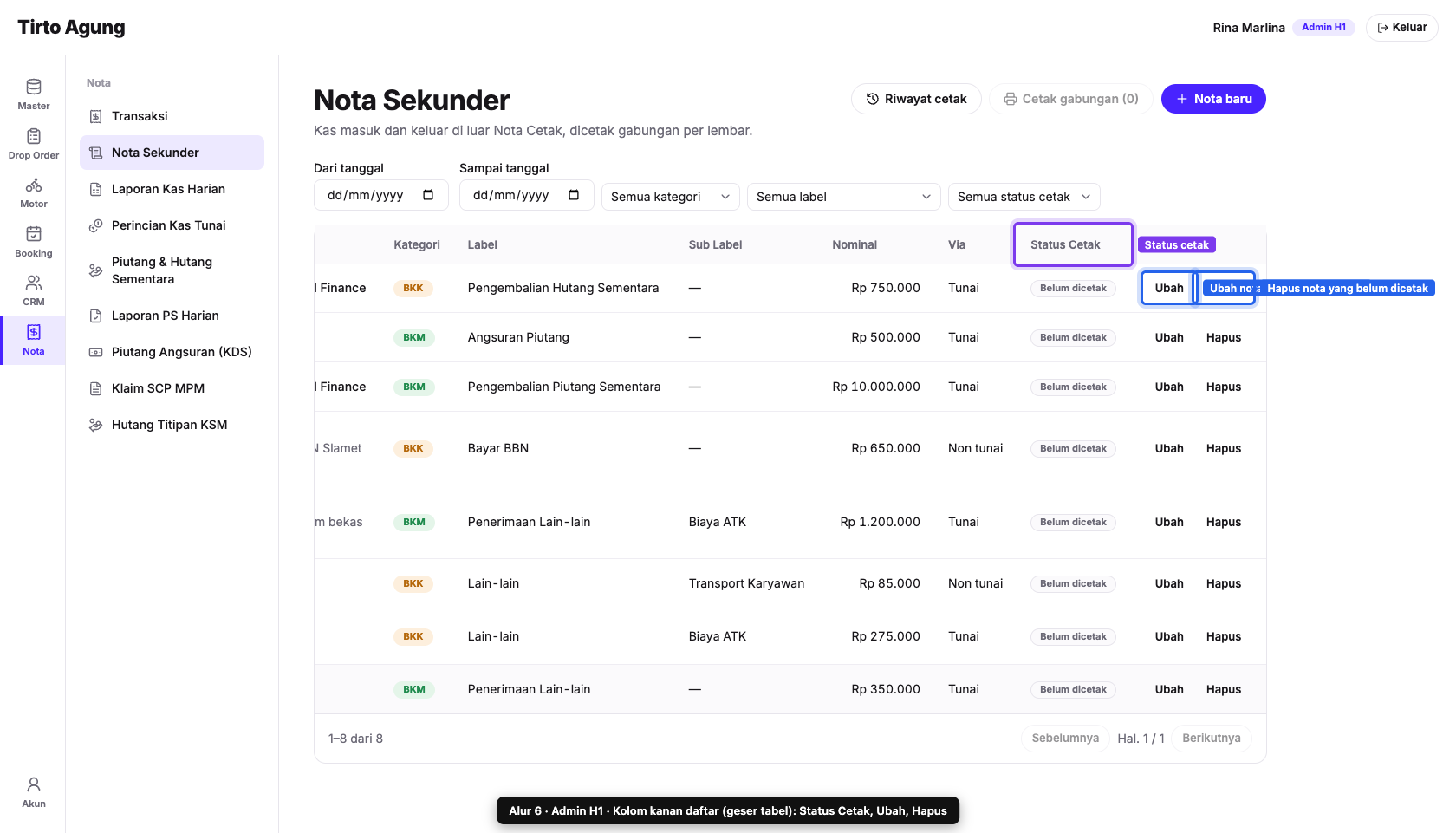
Task: Click the Nominal column header
Action: pyautogui.click(x=855, y=244)
